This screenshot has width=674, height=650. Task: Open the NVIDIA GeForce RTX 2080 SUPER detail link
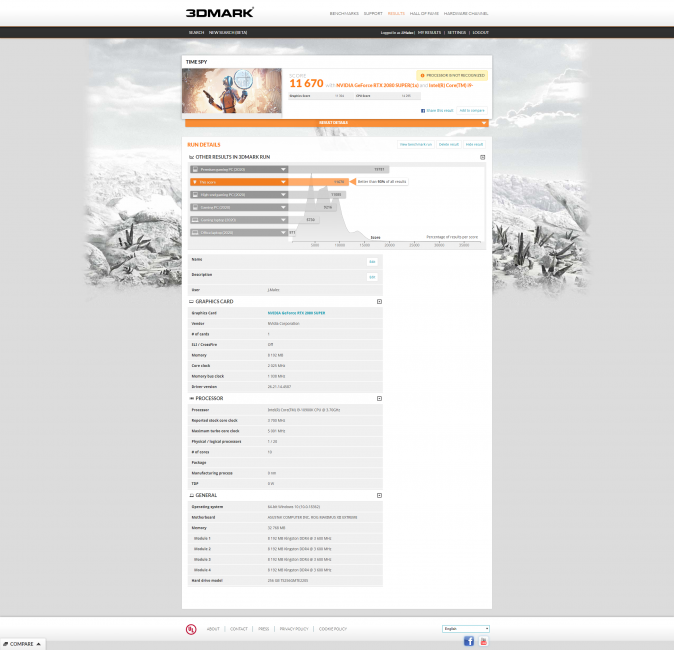click(297, 313)
